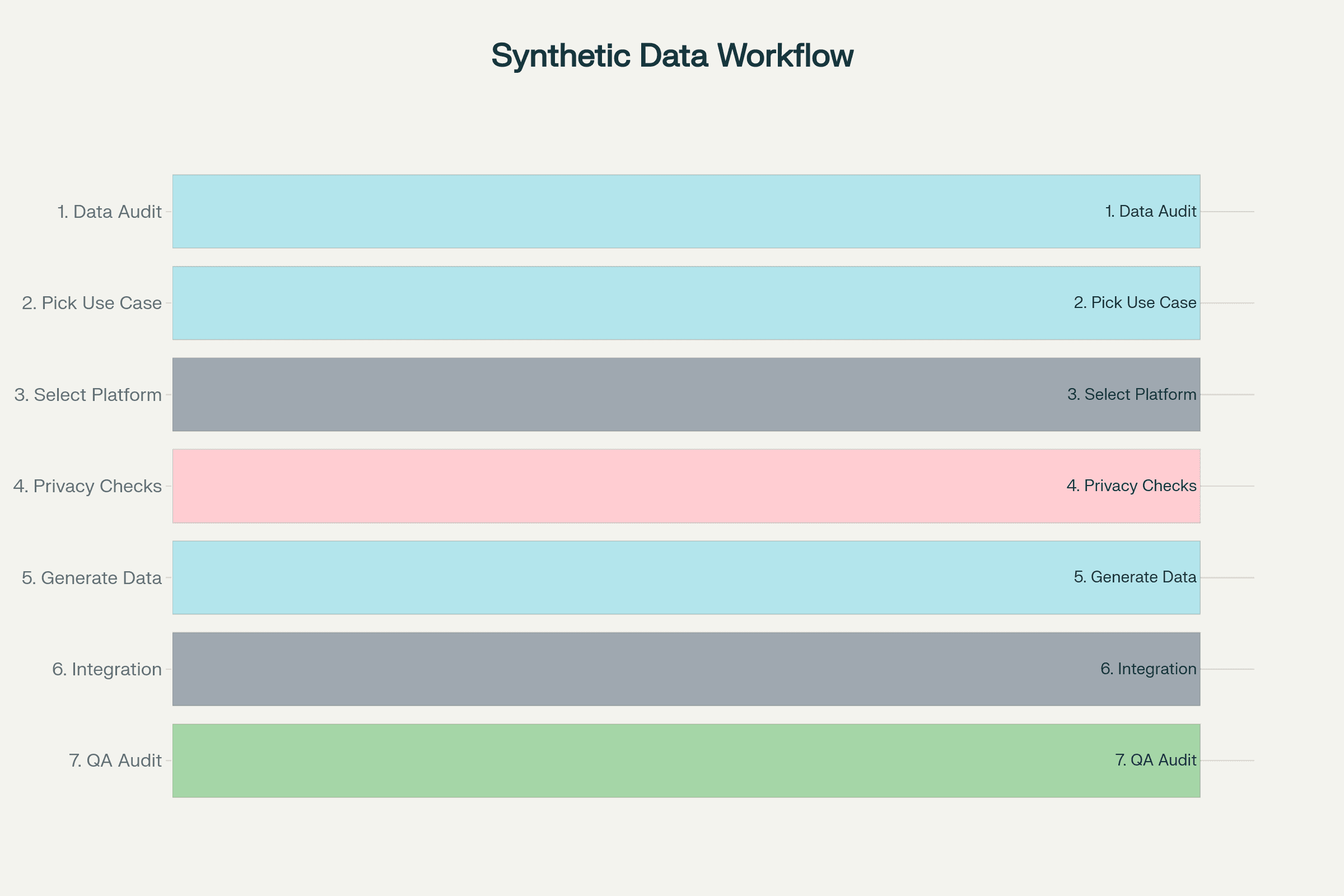Select the left axis label '7. QA Audit'
Image resolution: width=1344 pixels, height=896 pixels.
pos(115,760)
